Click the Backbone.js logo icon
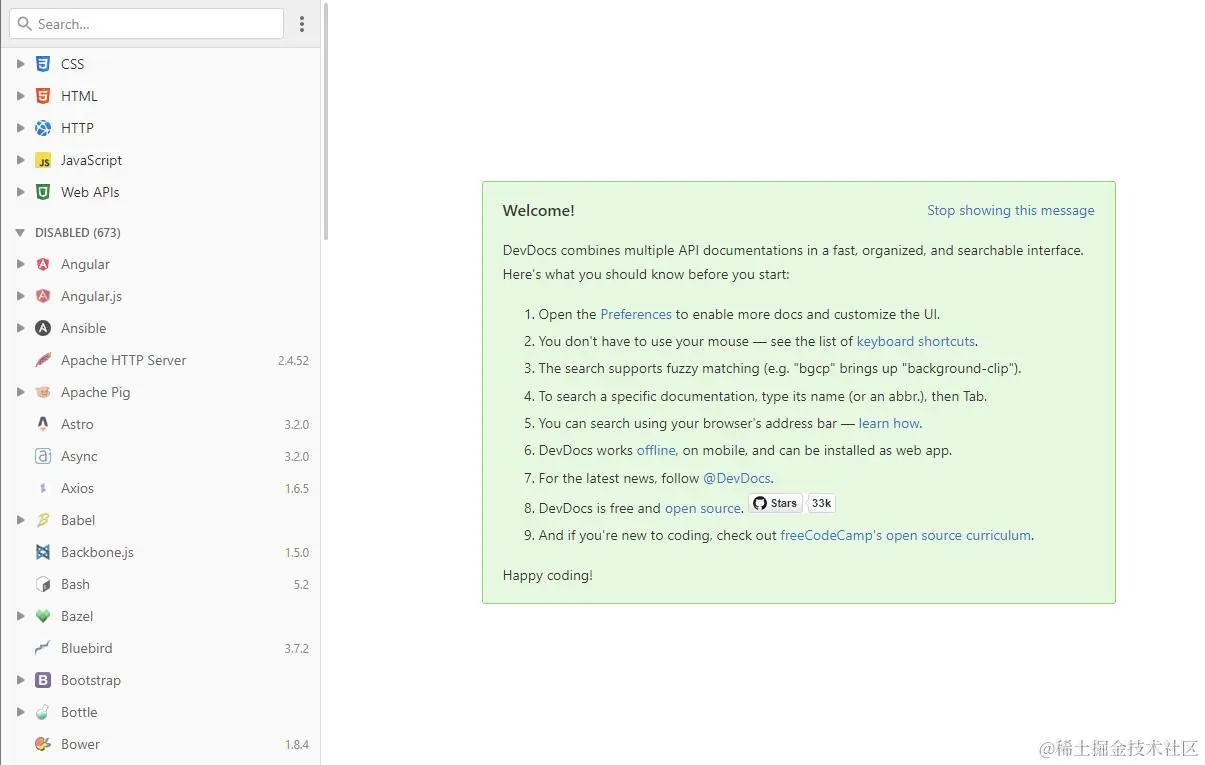This screenshot has width=1205, height=765. (43, 552)
